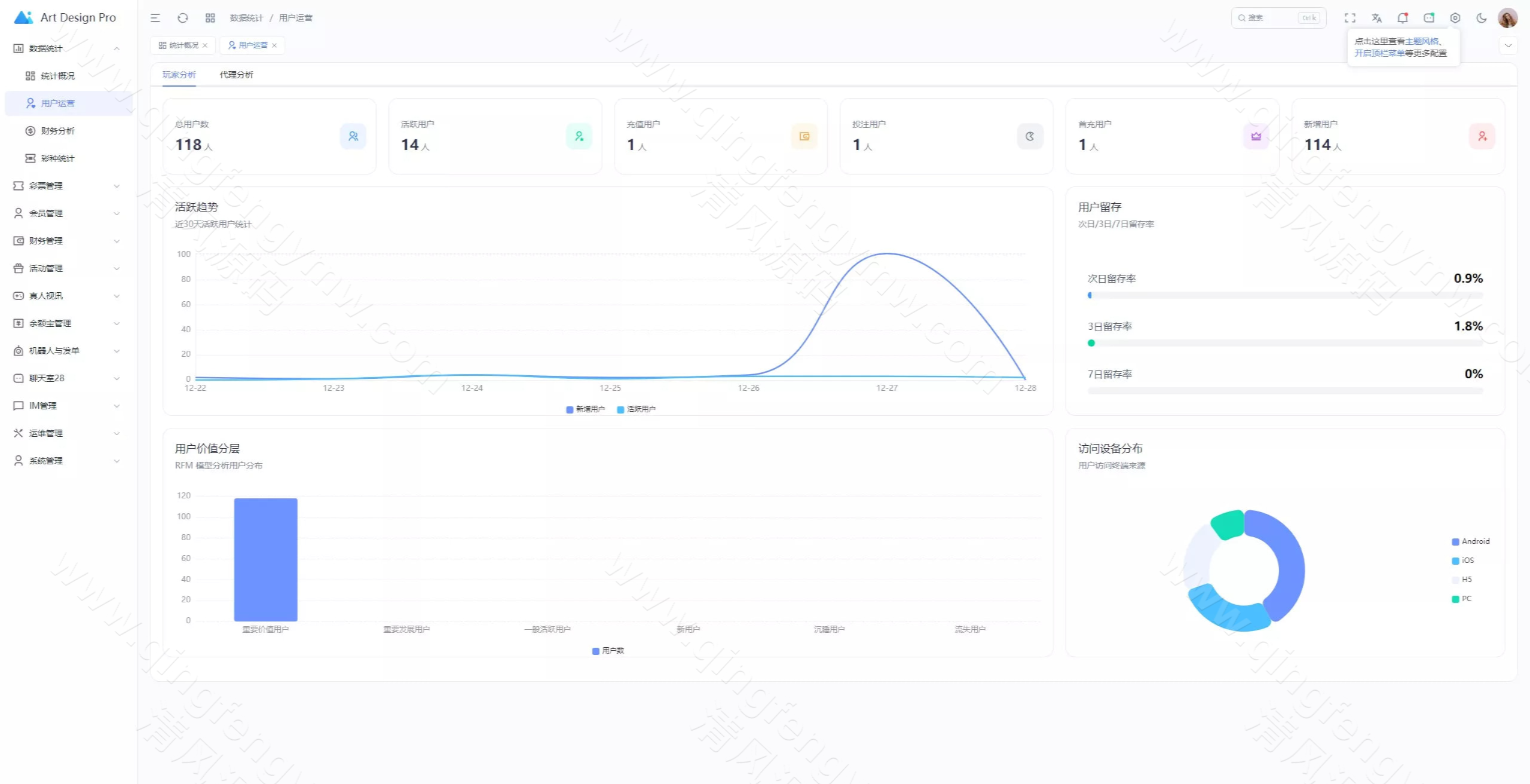This screenshot has width=1530, height=784.
Task: Switch to the 代理分析 tab
Action: click(x=236, y=75)
